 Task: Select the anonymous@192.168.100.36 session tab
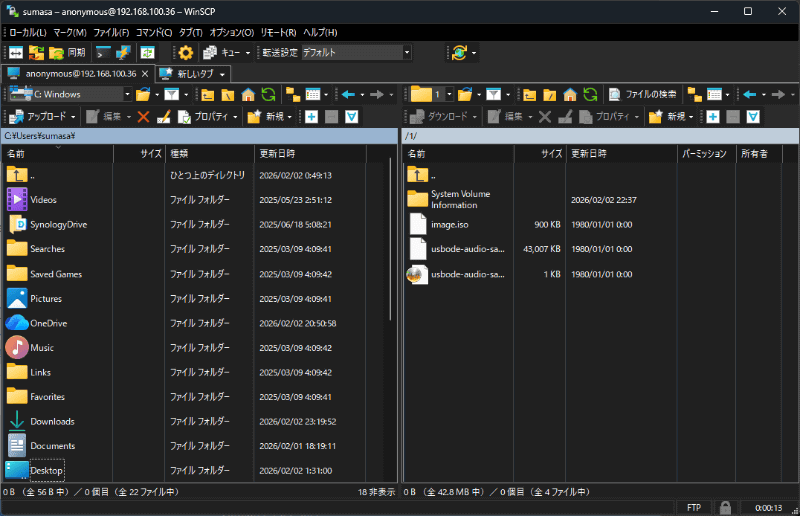(80, 73)
